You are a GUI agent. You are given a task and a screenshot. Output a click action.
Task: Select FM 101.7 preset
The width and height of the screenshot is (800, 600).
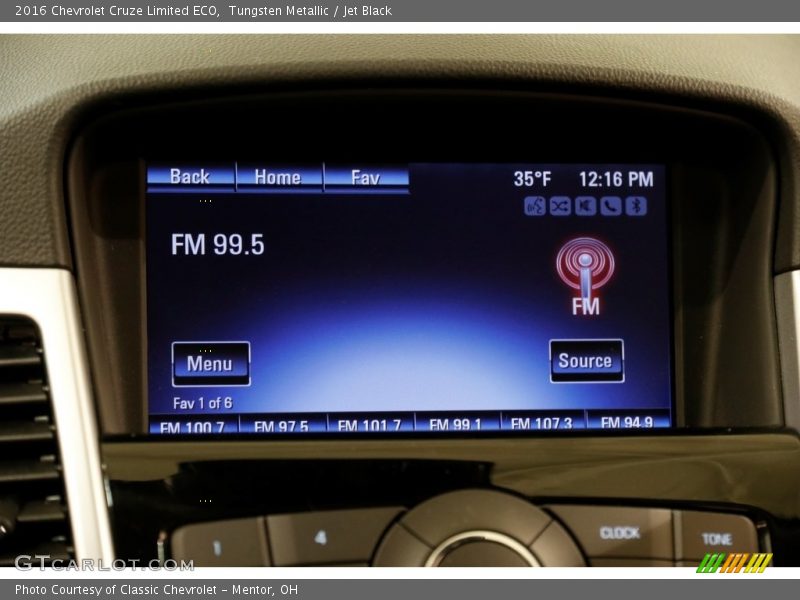pos(370,423)
